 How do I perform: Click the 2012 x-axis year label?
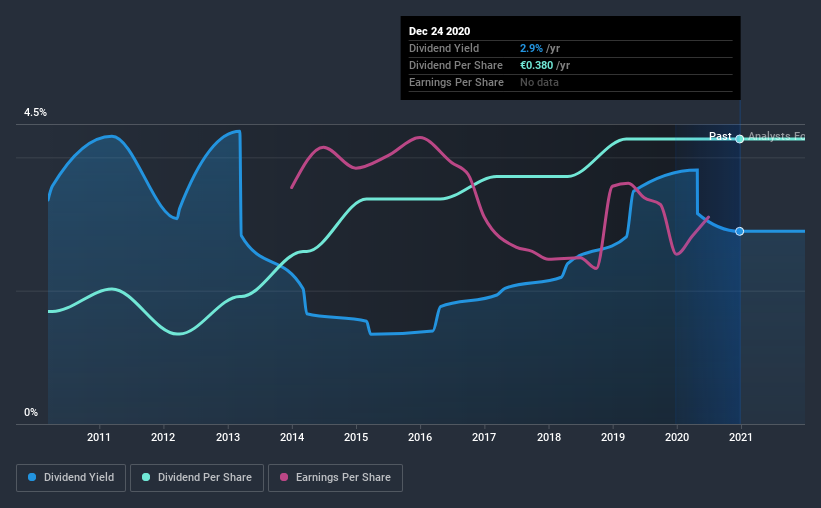[163, 437]
